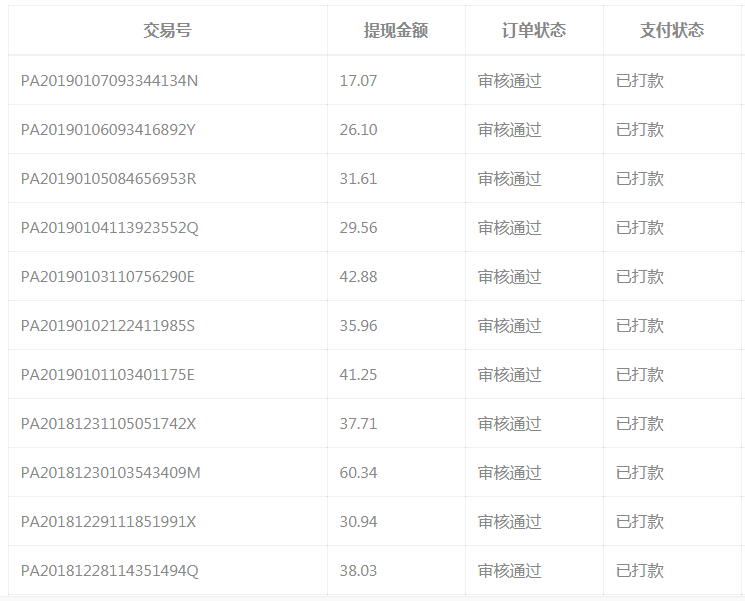Click the withdrawal amount 31.61

tap(358, 179)
